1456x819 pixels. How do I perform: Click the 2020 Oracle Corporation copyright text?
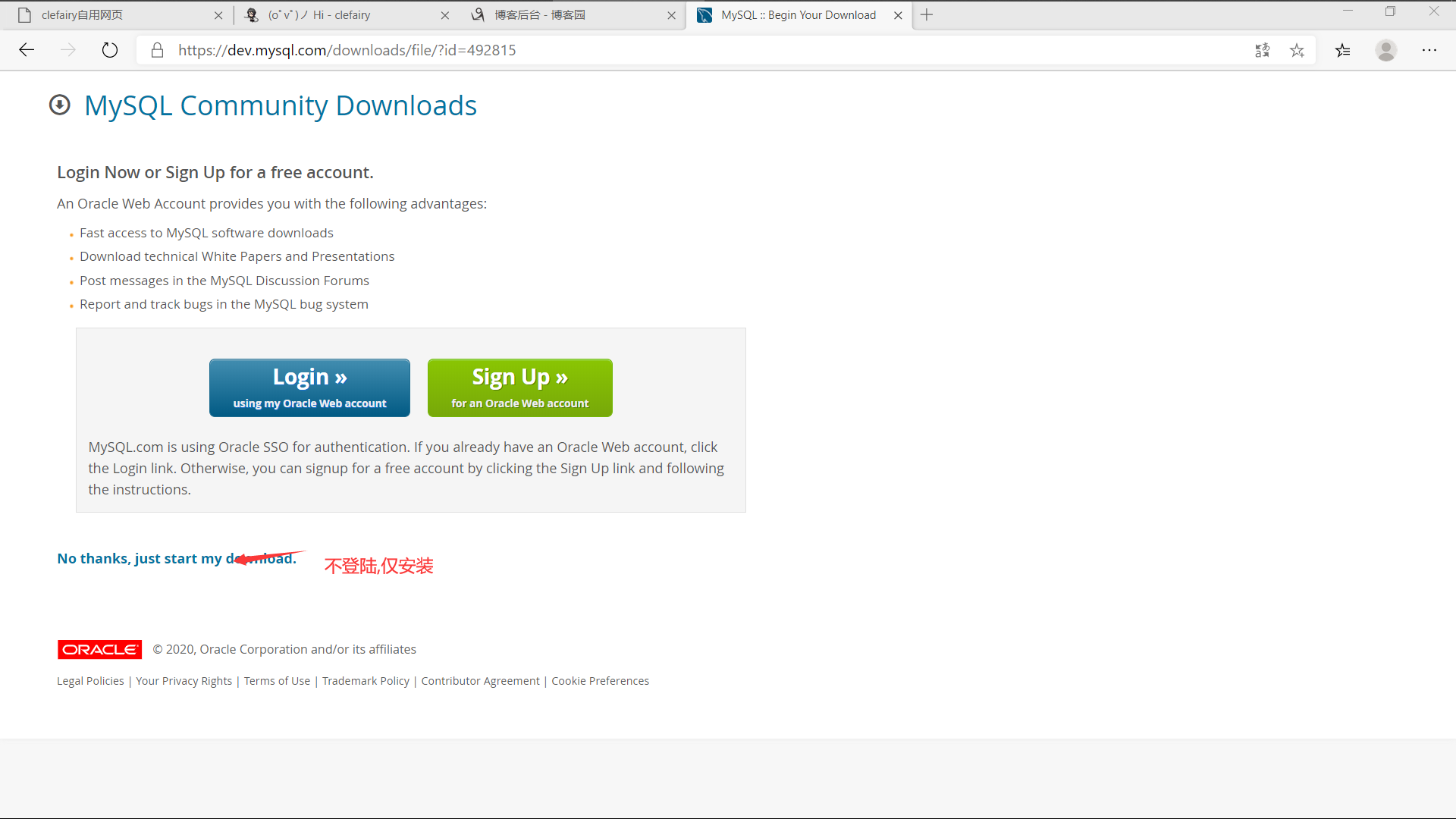(x=284, y=649)
